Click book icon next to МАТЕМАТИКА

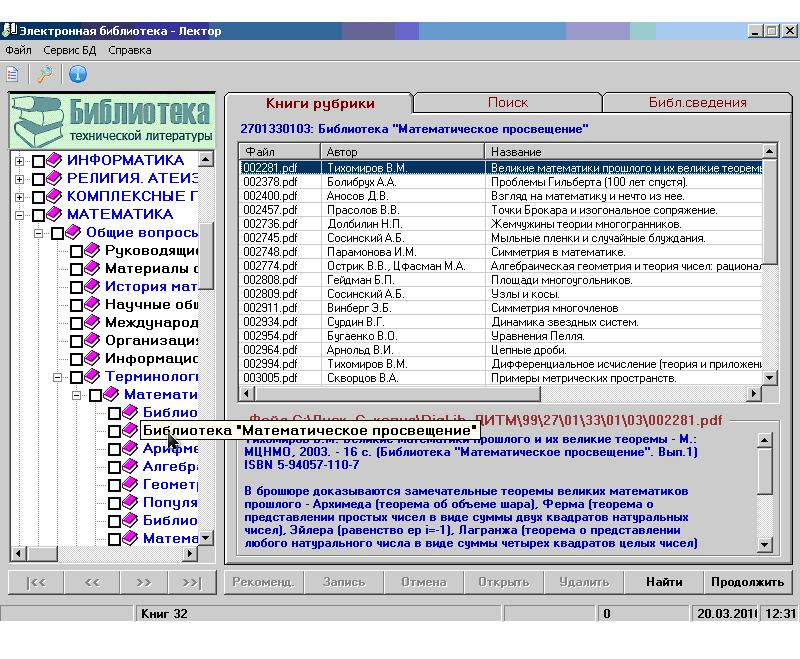(54, 214)
